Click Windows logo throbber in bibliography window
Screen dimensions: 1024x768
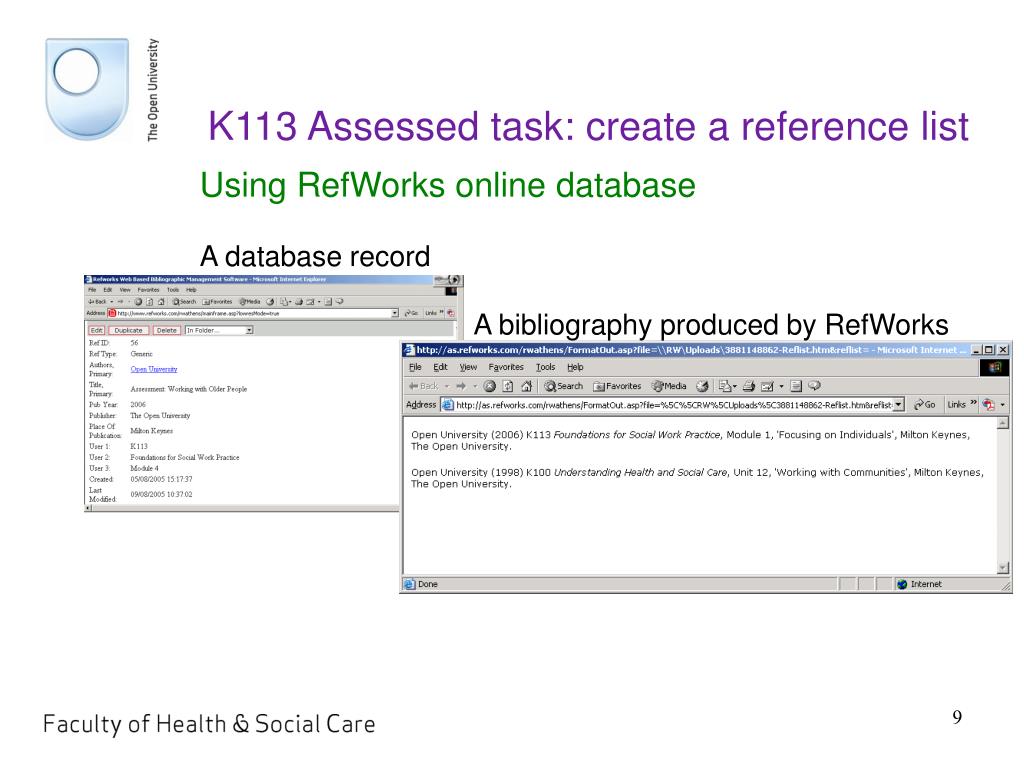pos(995,368)
